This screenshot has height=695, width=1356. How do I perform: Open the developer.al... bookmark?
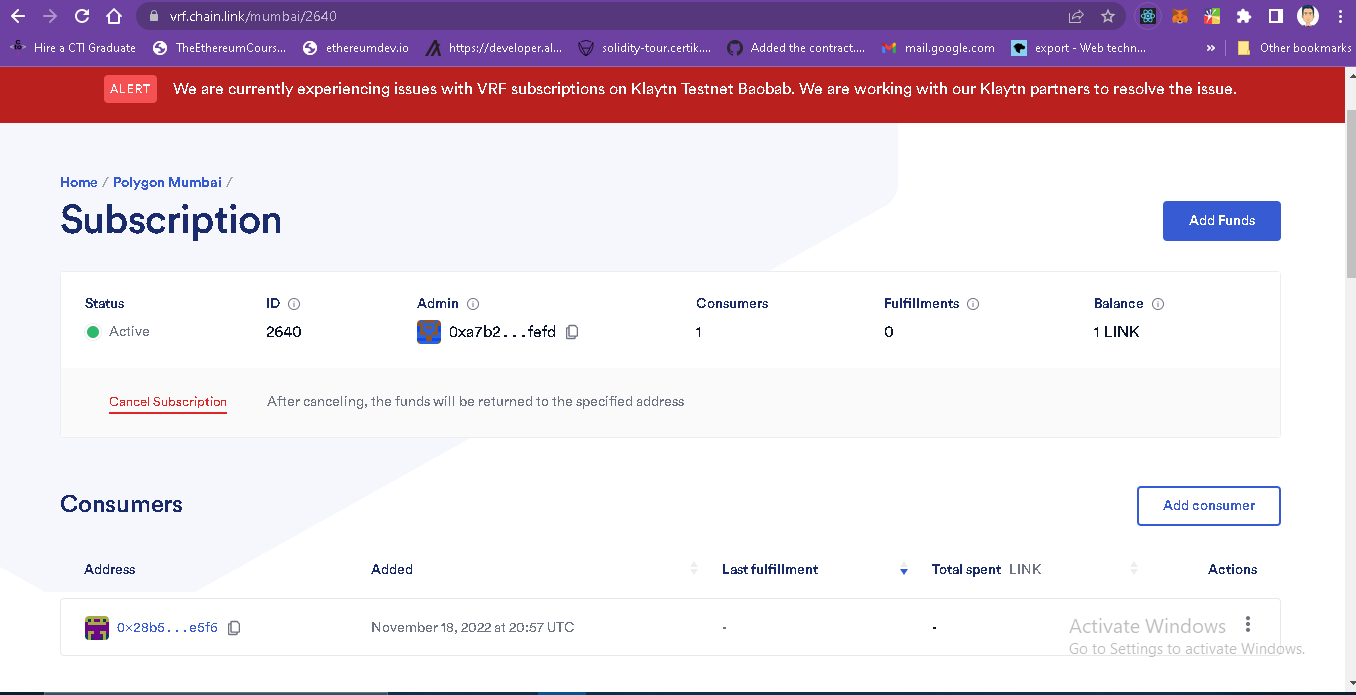coord(494,47)
